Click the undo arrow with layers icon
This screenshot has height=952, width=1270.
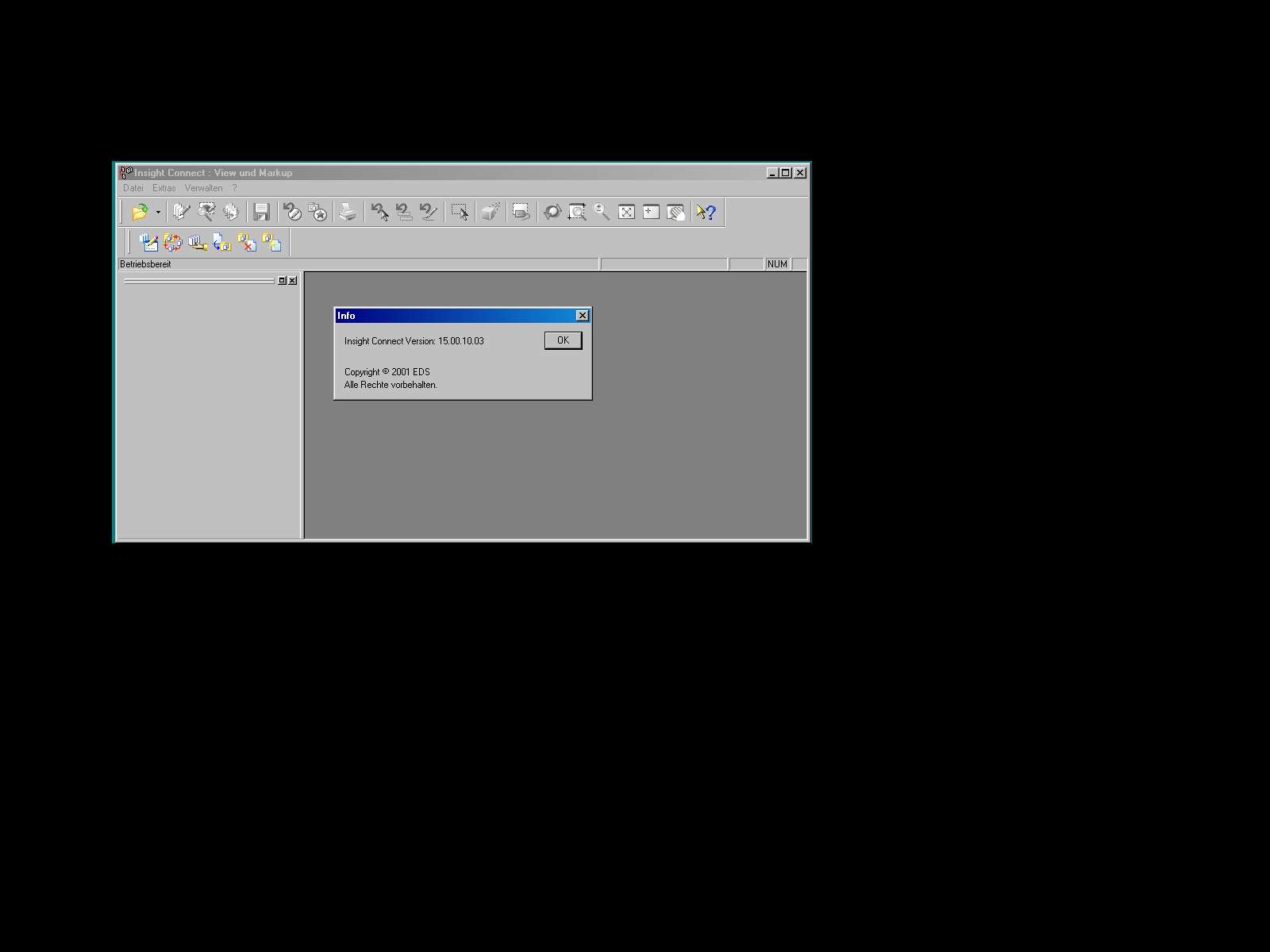point(404,212)
